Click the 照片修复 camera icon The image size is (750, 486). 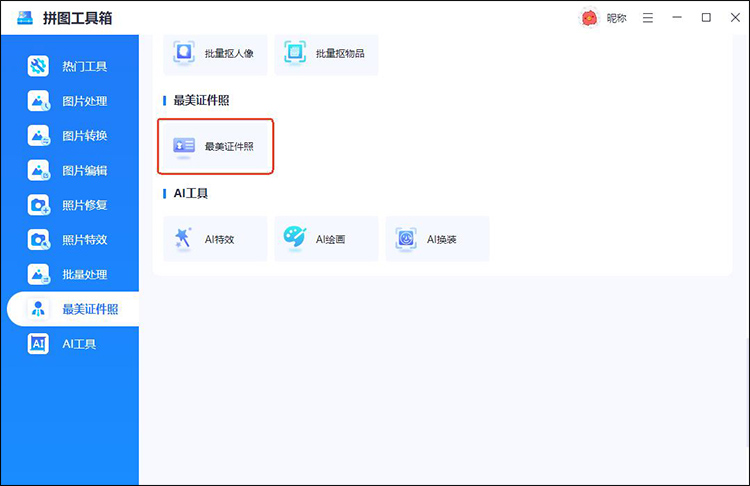pyautogui.click(x=38, y=205)
